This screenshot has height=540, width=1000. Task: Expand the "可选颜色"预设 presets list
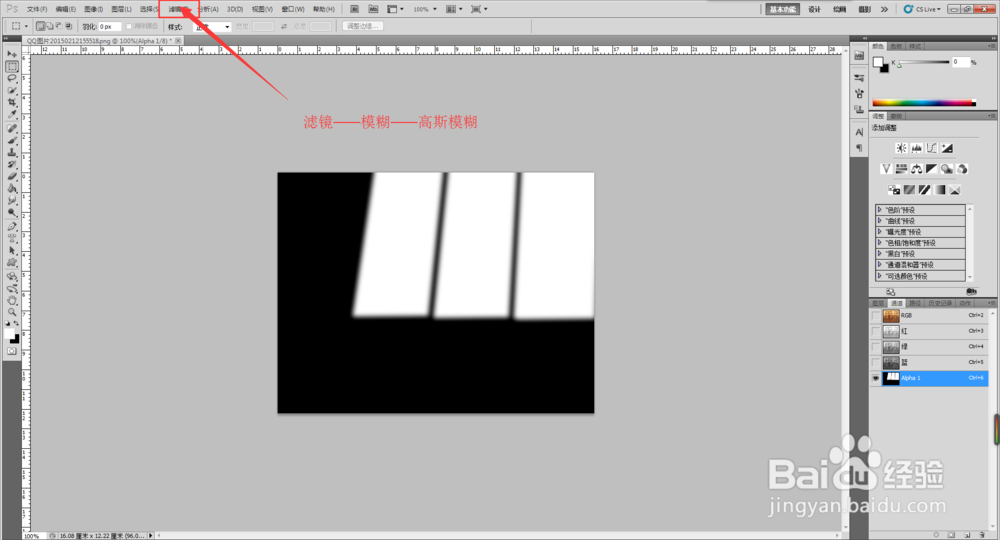879,276
